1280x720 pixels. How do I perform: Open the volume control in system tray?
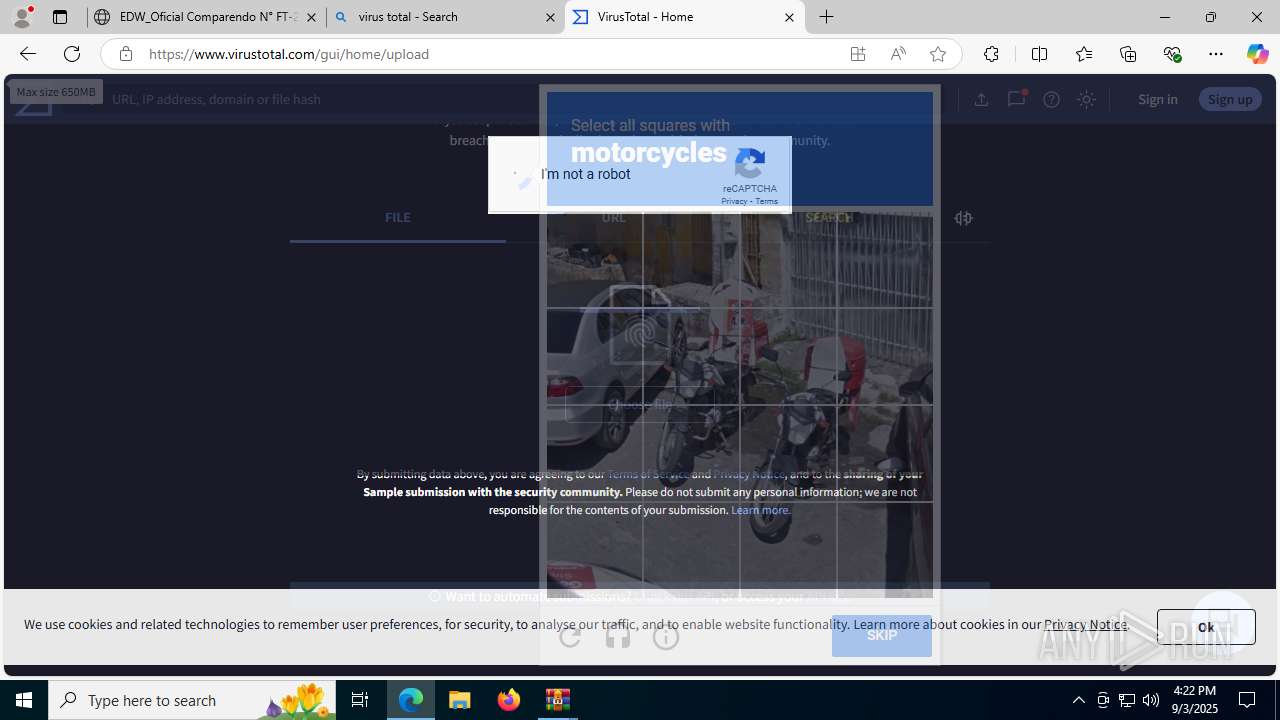click(1151, 700)
